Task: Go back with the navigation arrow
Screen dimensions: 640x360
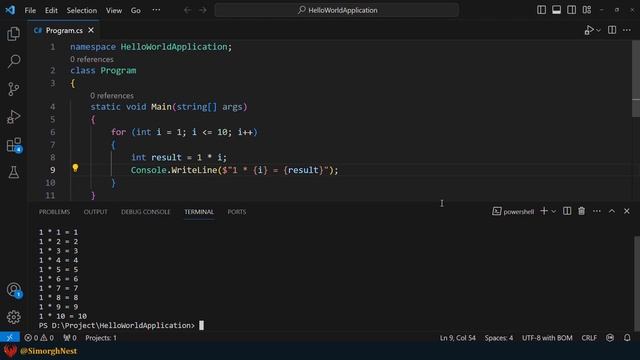Action: click(187, 10)
